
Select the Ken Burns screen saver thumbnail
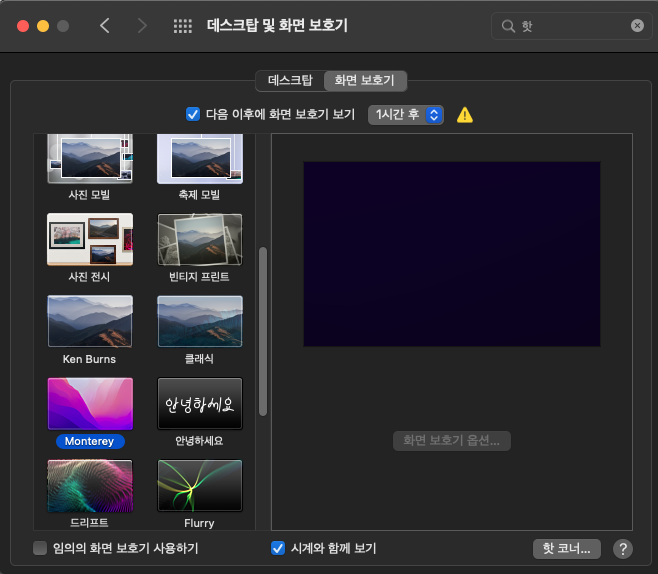(90, 321)
